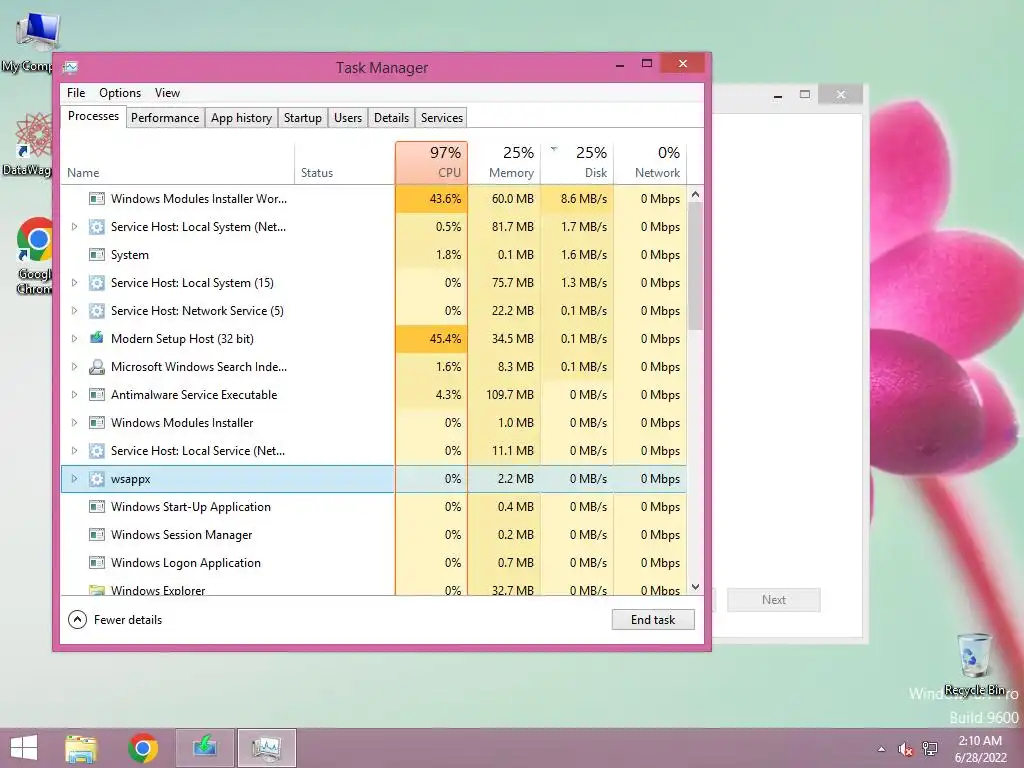Select the 8.6 MB/s disk cell
Screen dimensions: 1024x768
click(577, 199)
